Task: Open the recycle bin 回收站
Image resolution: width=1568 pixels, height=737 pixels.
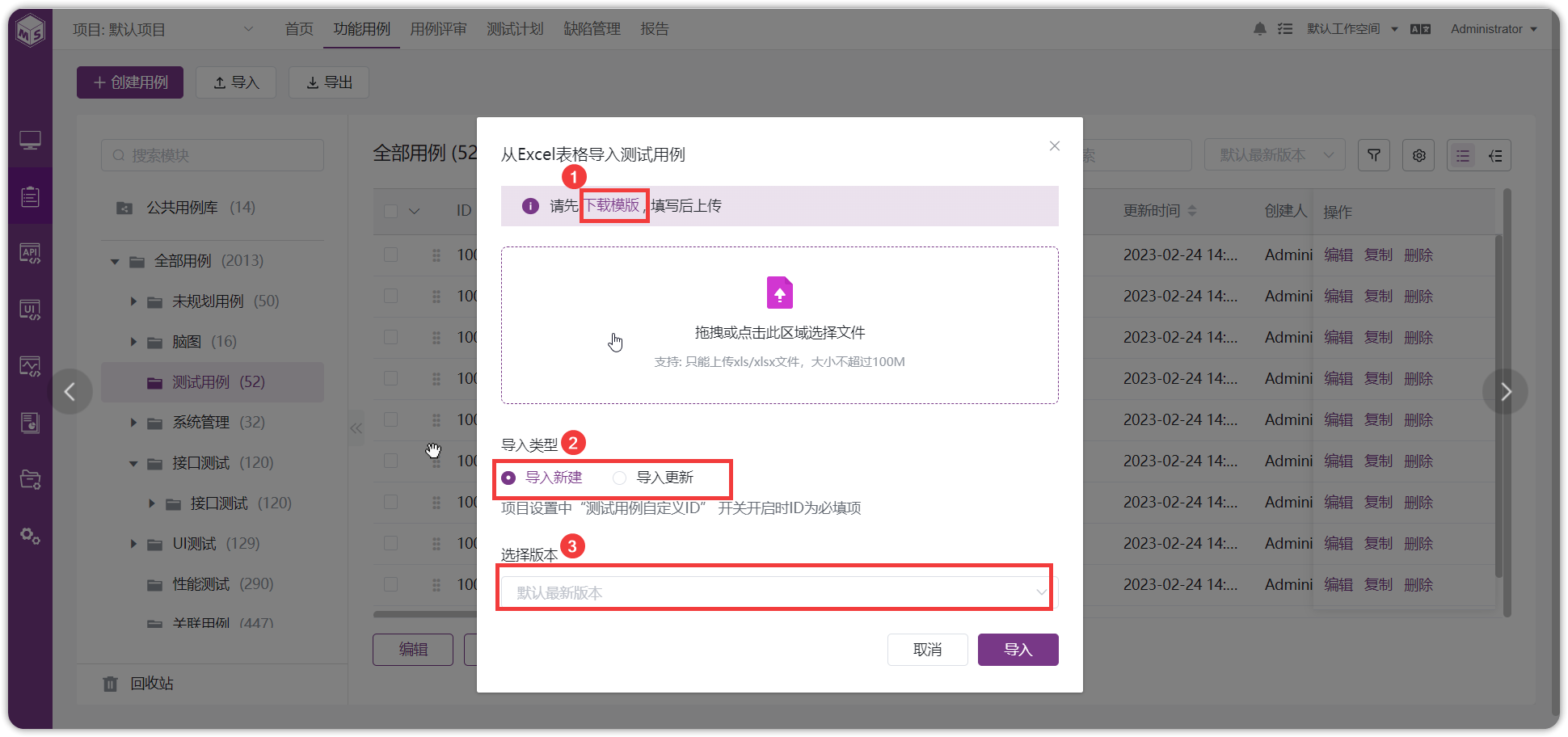Action: tap(138, 684)
